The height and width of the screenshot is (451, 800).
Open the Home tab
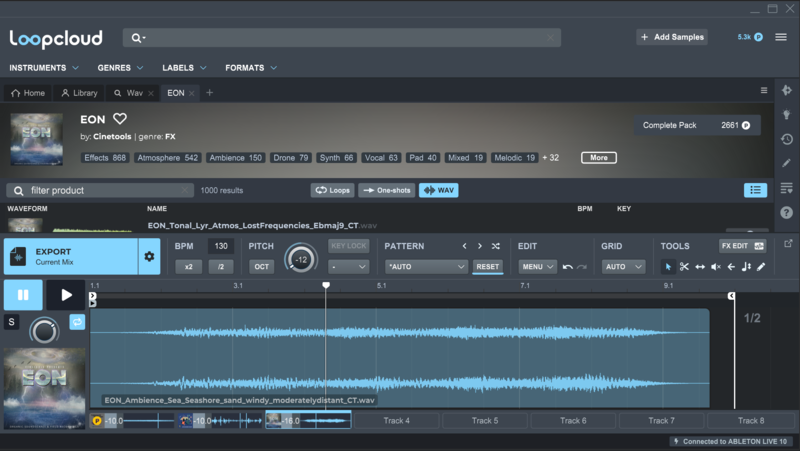pos(28,93)
